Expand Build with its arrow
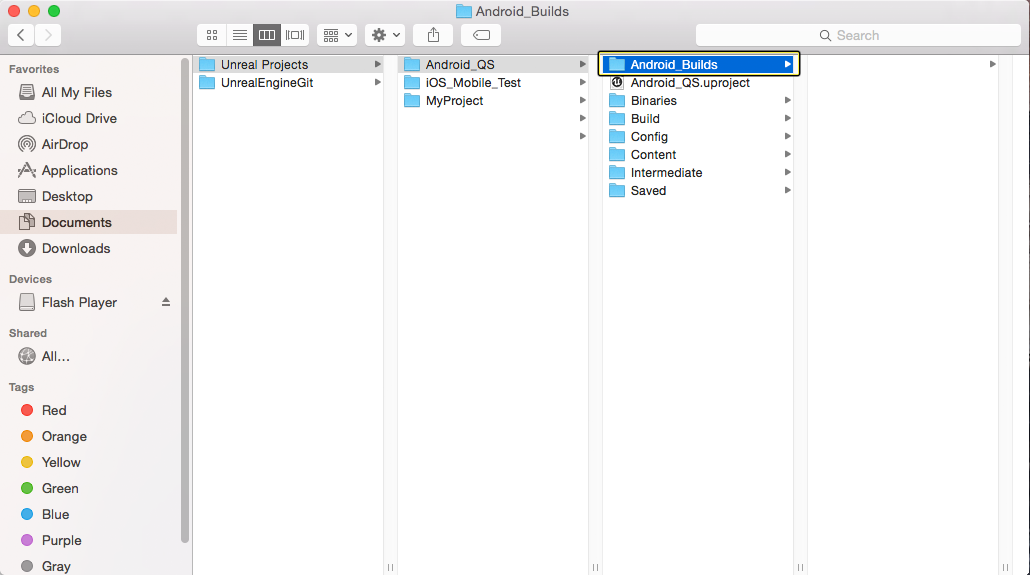The height and width of the screenshot is (575, 1030). pyautogui.click(x=788, y=119)
